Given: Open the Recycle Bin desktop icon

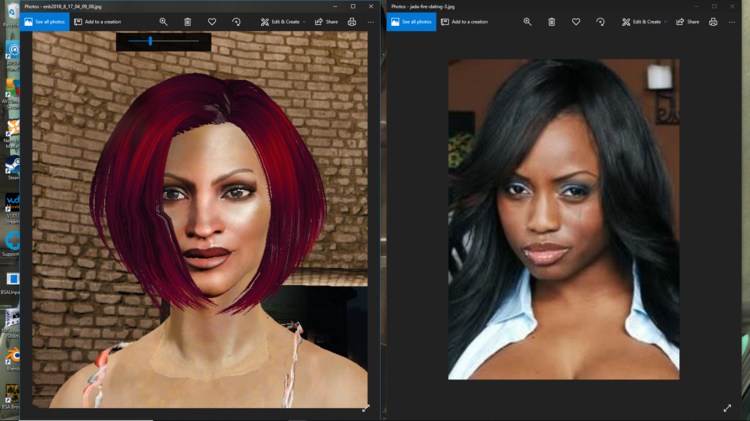Looking at the screenshot, I should 12,14.
